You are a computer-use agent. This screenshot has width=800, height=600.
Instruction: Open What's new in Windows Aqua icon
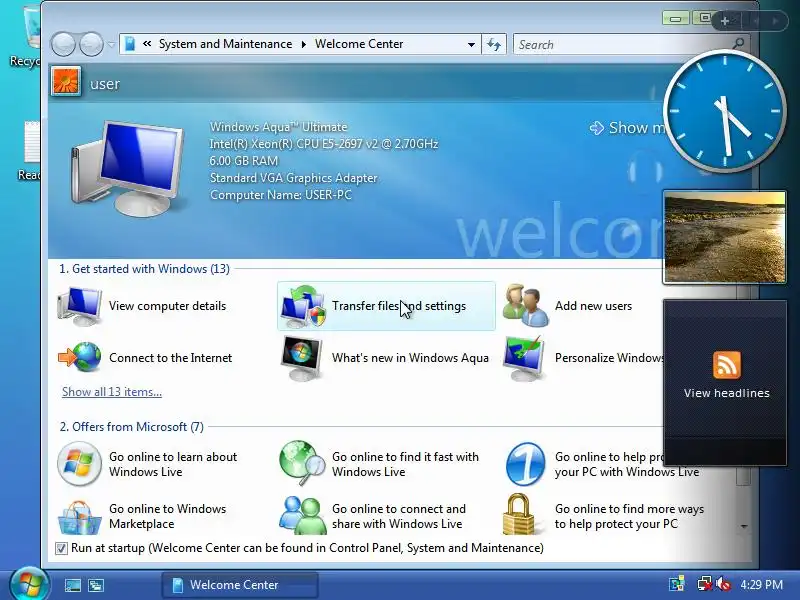pos(301,358)
